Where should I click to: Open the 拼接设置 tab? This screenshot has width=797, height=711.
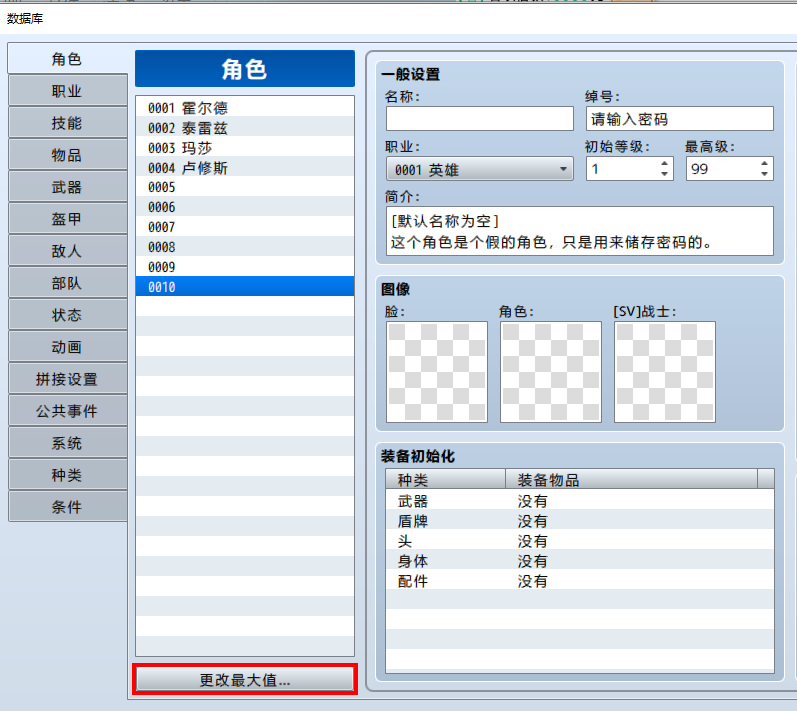[x=67, y=379]
